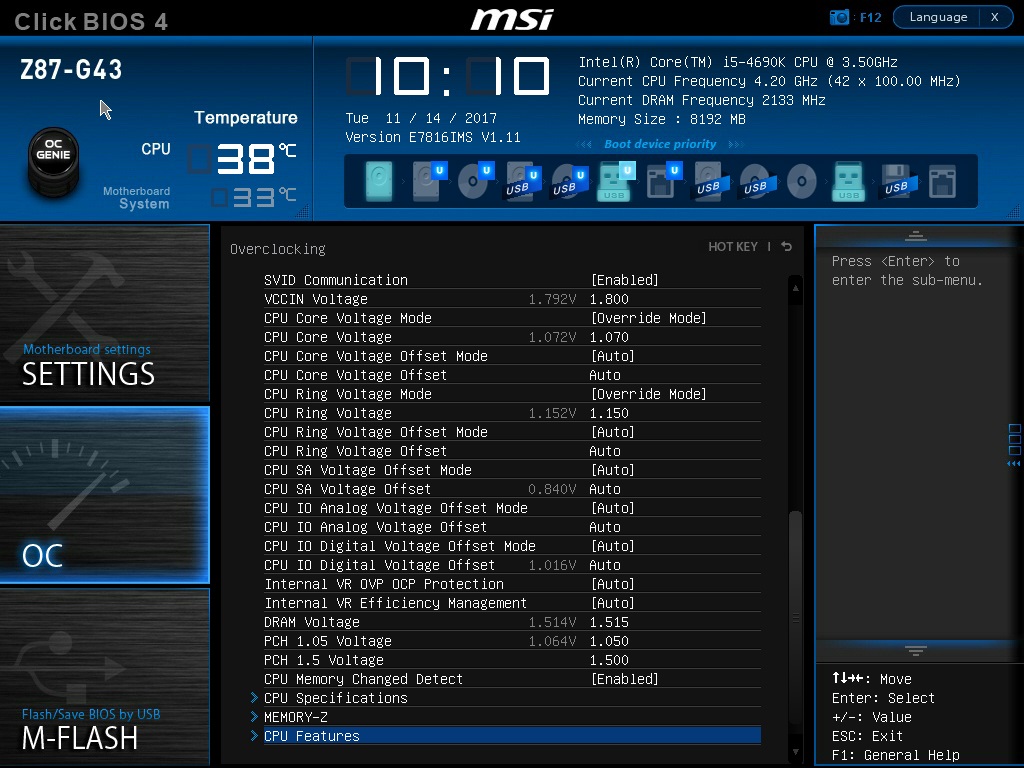Select the UEFI USB CD/DVD boot icon
Viewport: 1024px width, 768px height.
pyautogui.click(x=569, y=181)
